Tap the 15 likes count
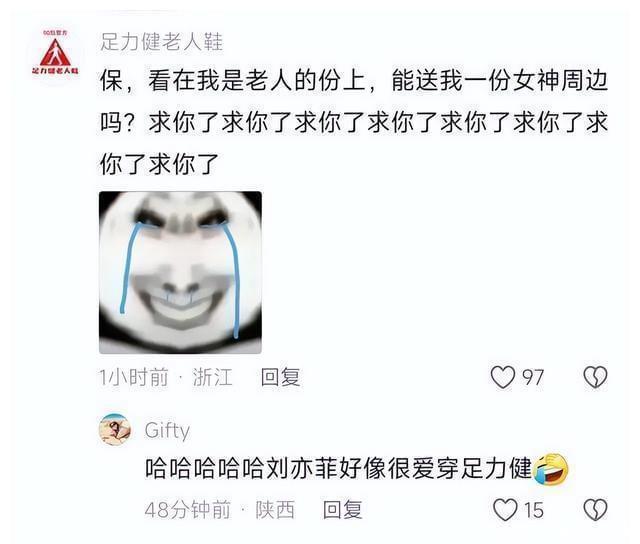 coord(534,510)
